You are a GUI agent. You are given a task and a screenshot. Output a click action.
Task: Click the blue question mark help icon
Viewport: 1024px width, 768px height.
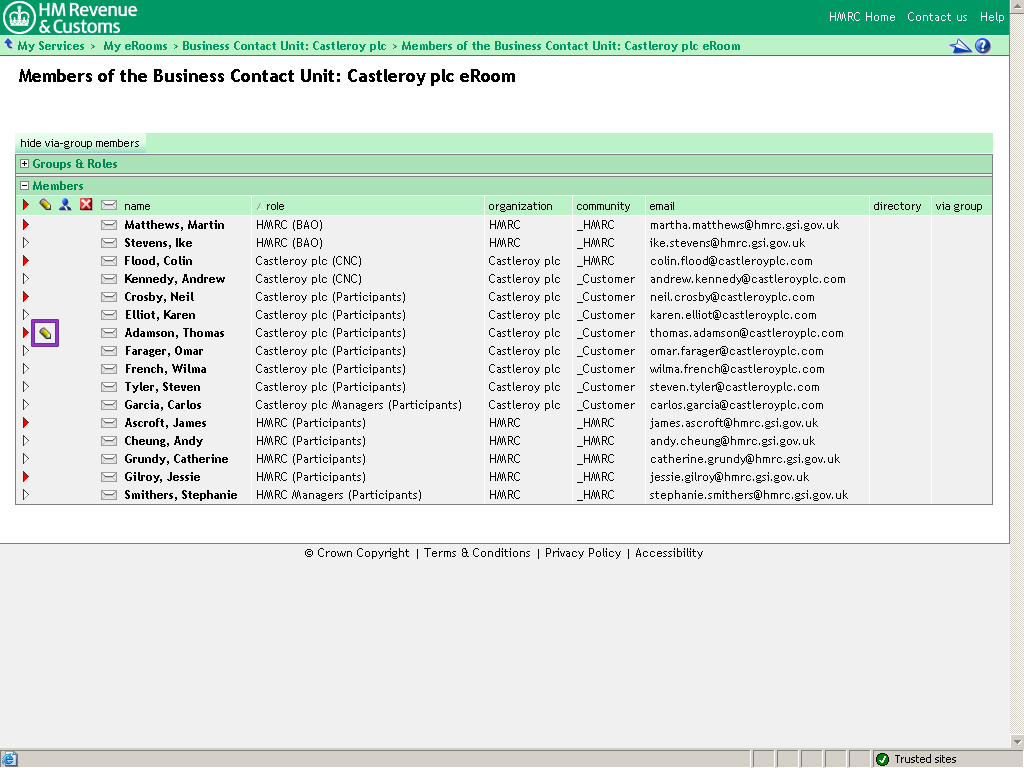pos(983,46)
